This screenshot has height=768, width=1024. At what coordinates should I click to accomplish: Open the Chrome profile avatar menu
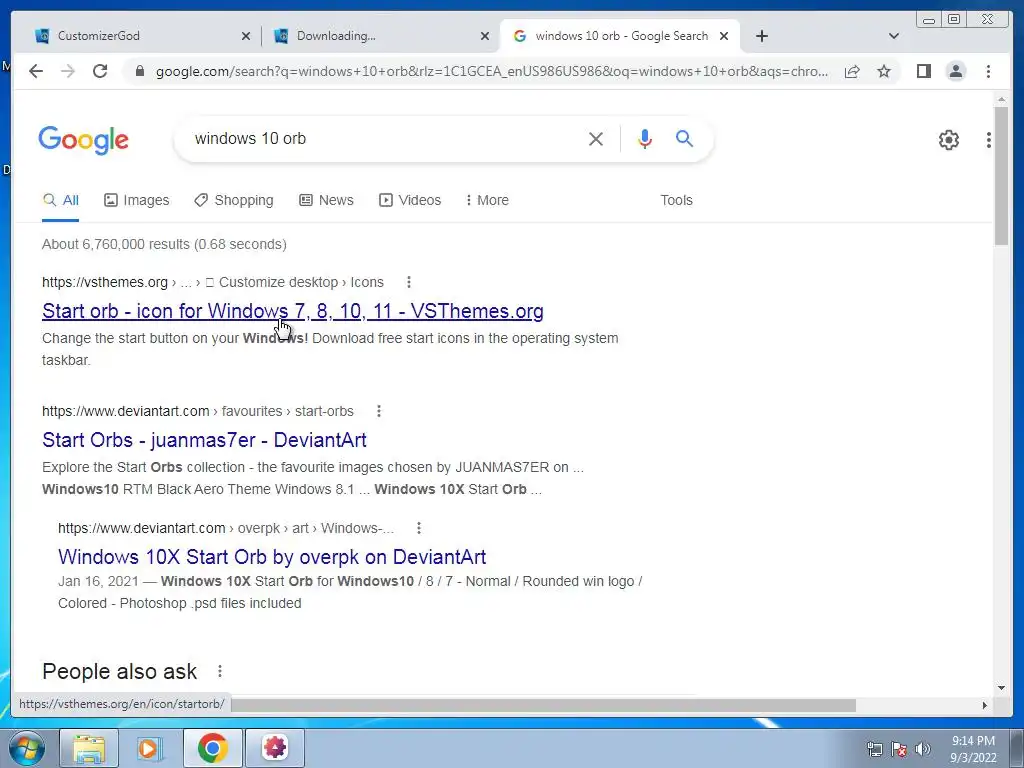[x=956, y=71]
